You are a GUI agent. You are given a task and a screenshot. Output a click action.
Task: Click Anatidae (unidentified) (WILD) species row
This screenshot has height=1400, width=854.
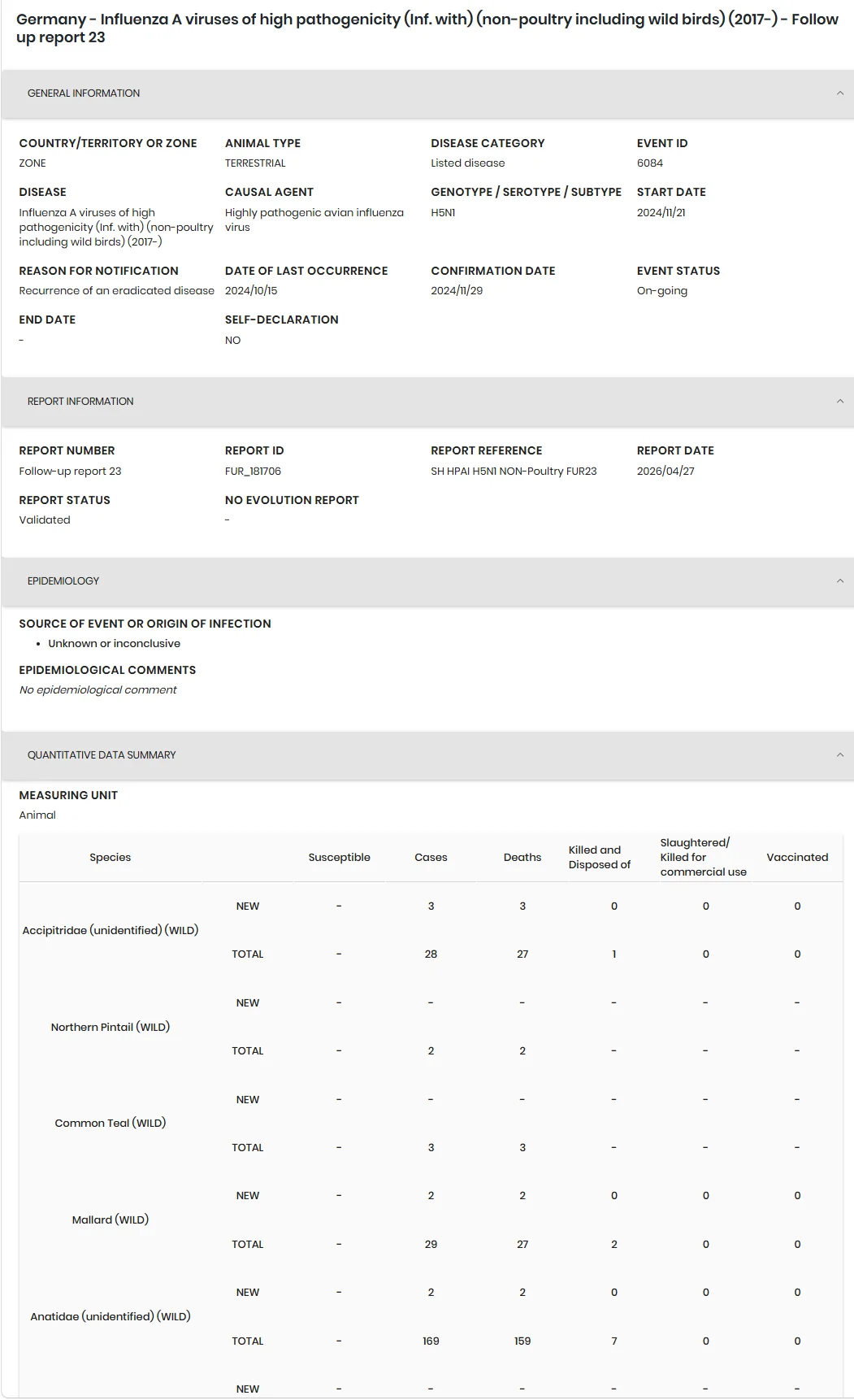111,1317
